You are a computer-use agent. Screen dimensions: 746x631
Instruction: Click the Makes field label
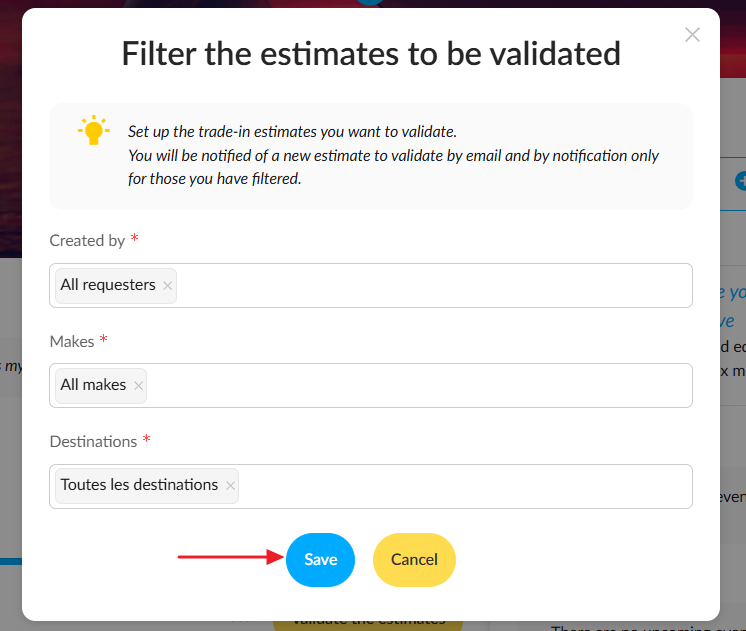[72, 342]
